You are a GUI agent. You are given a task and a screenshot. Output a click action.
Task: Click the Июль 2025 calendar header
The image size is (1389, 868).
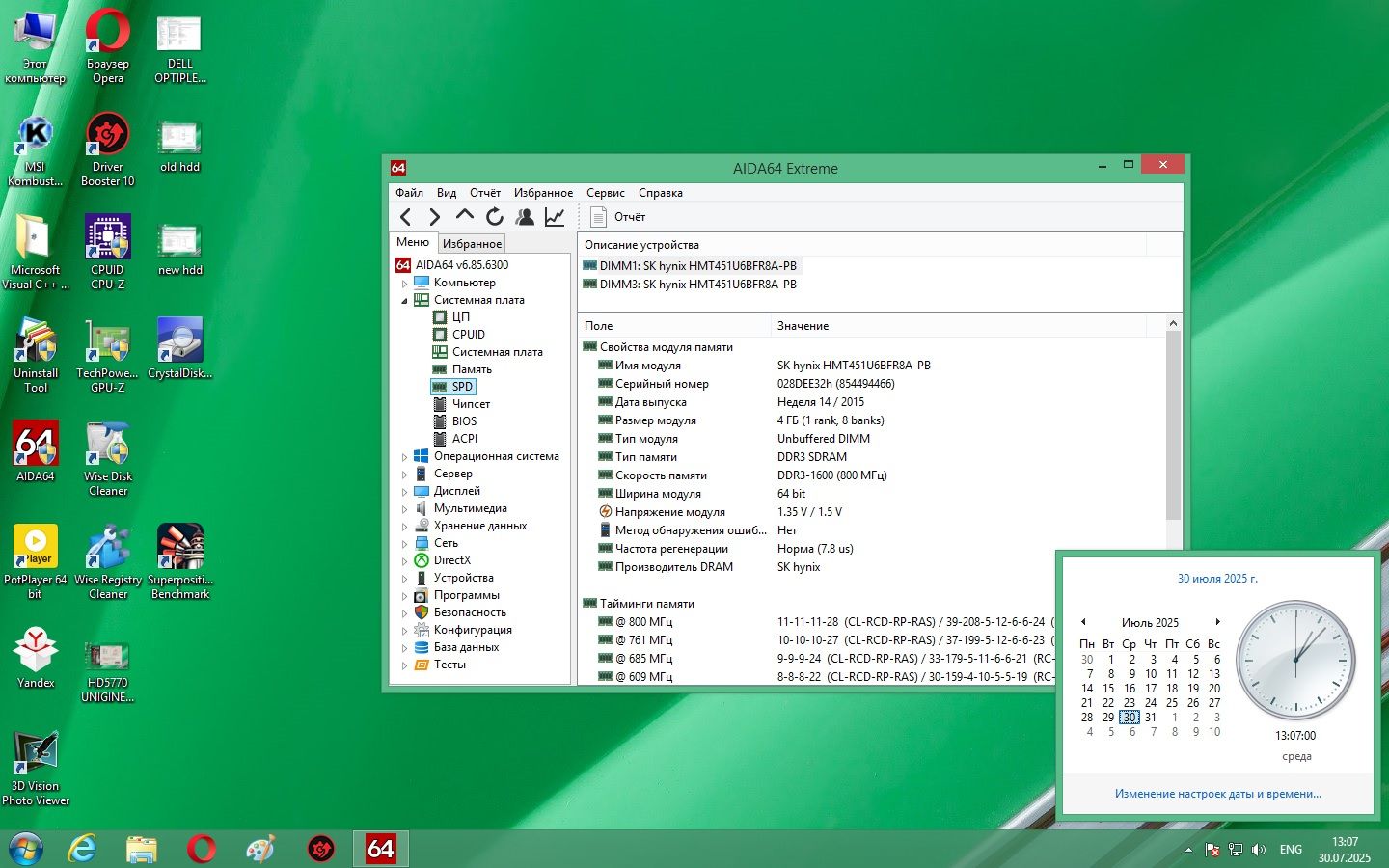(1150, 623)
